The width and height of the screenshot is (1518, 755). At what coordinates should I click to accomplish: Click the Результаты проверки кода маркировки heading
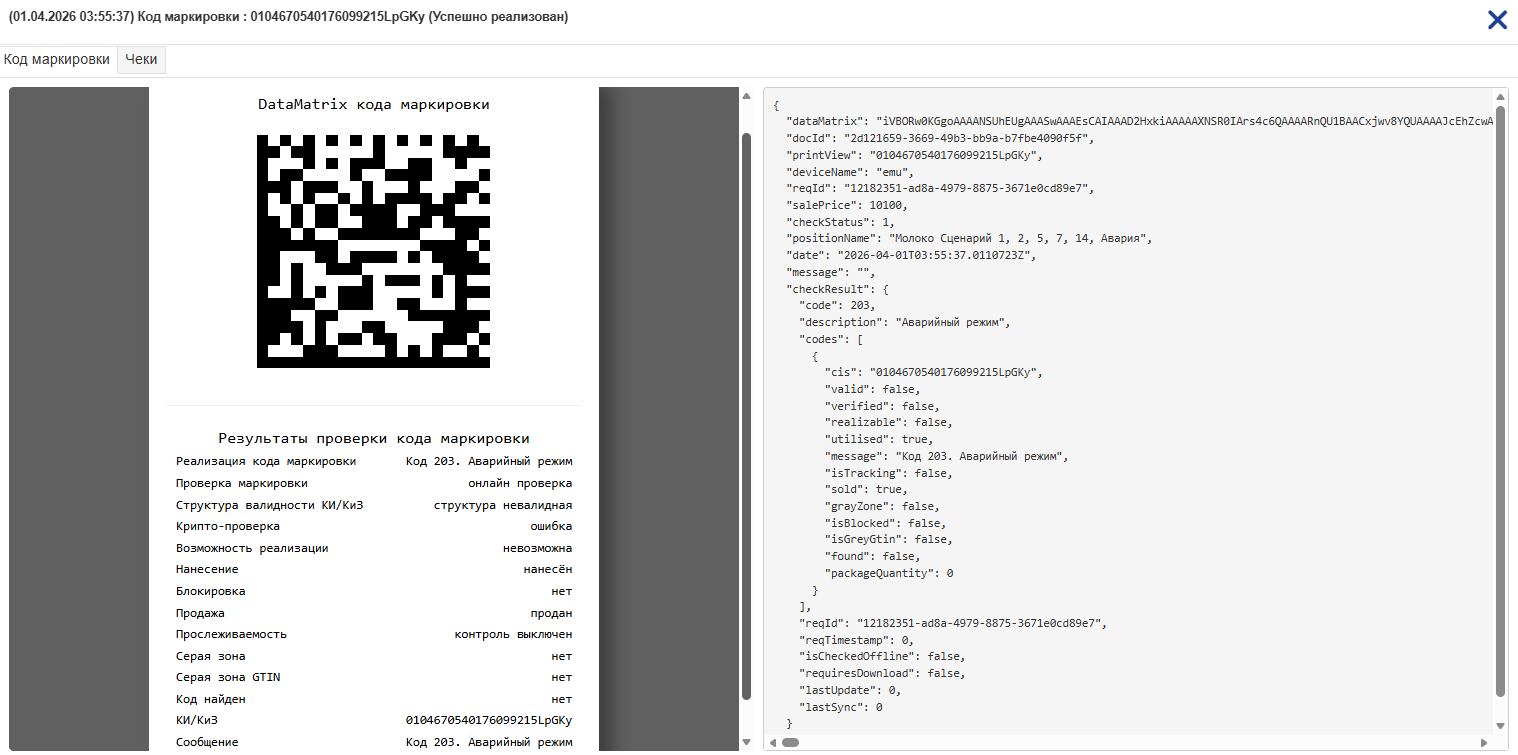pyautogui.click(x=373, y=438)
